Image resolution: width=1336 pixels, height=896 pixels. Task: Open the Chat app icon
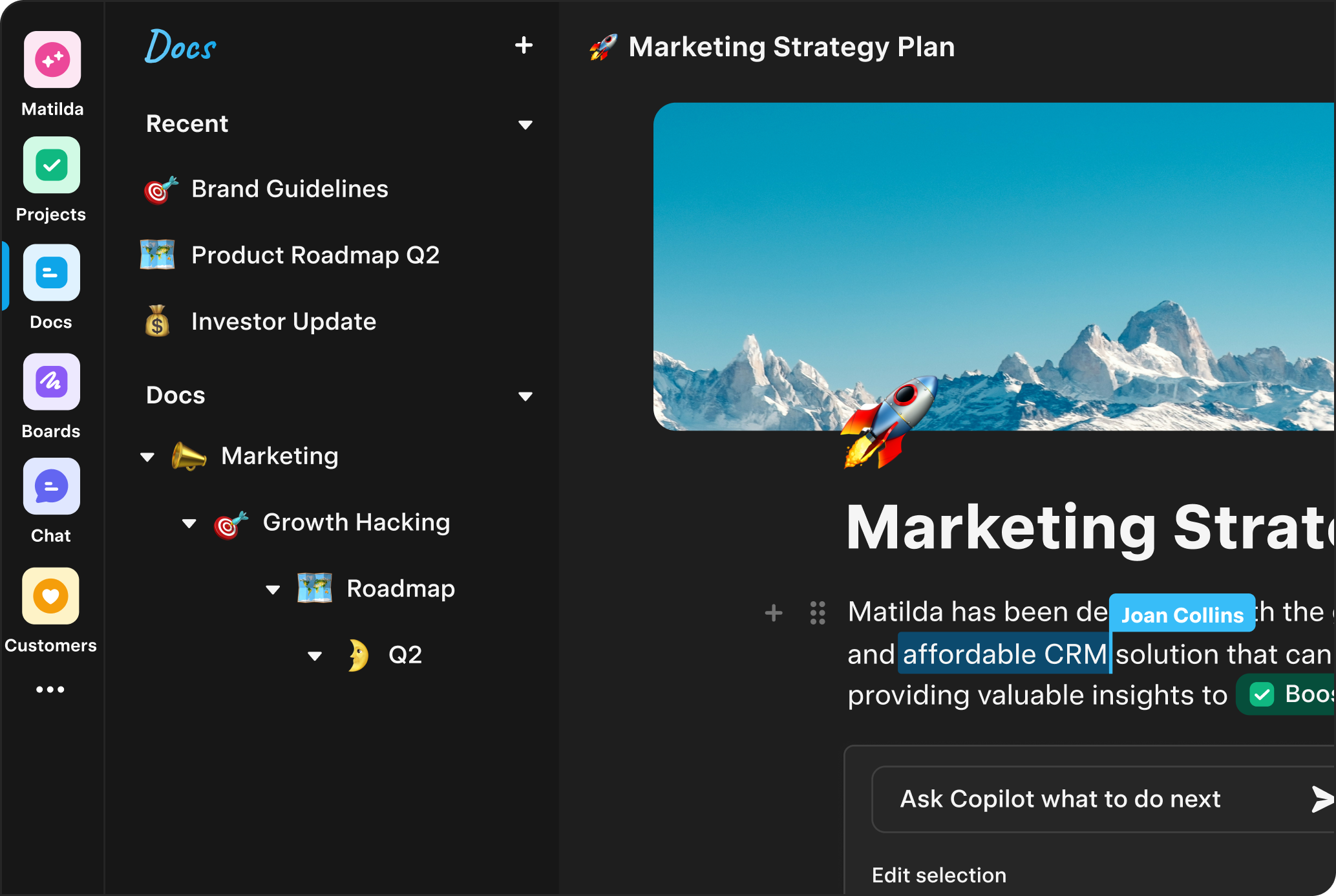click(52, 487)
